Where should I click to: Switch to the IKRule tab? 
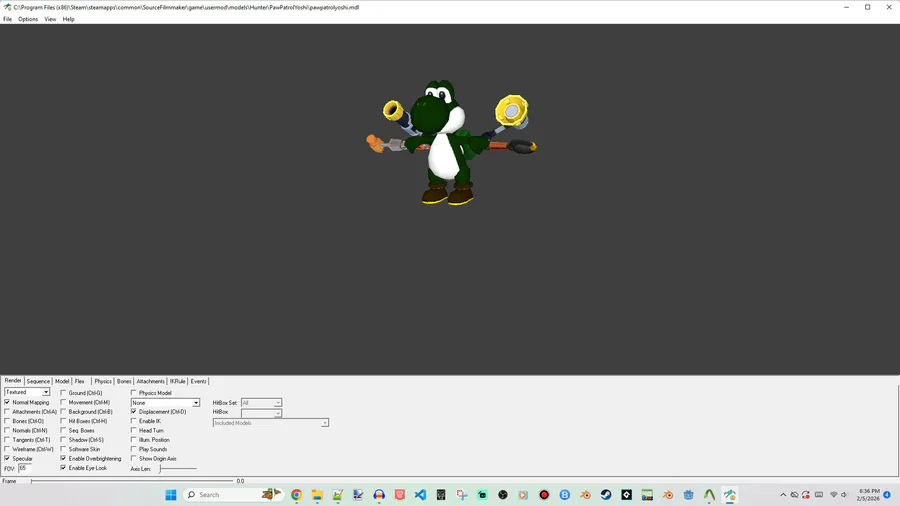(x=177, y=382)
